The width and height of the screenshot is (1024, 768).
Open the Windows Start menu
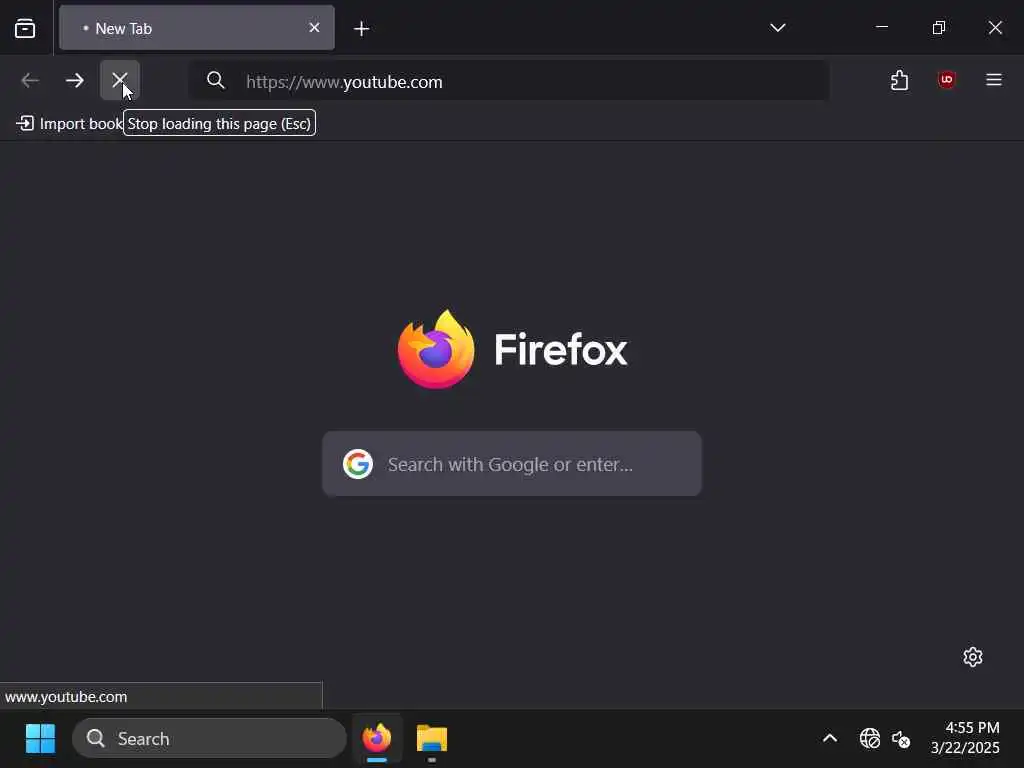[x=40, y=739]
